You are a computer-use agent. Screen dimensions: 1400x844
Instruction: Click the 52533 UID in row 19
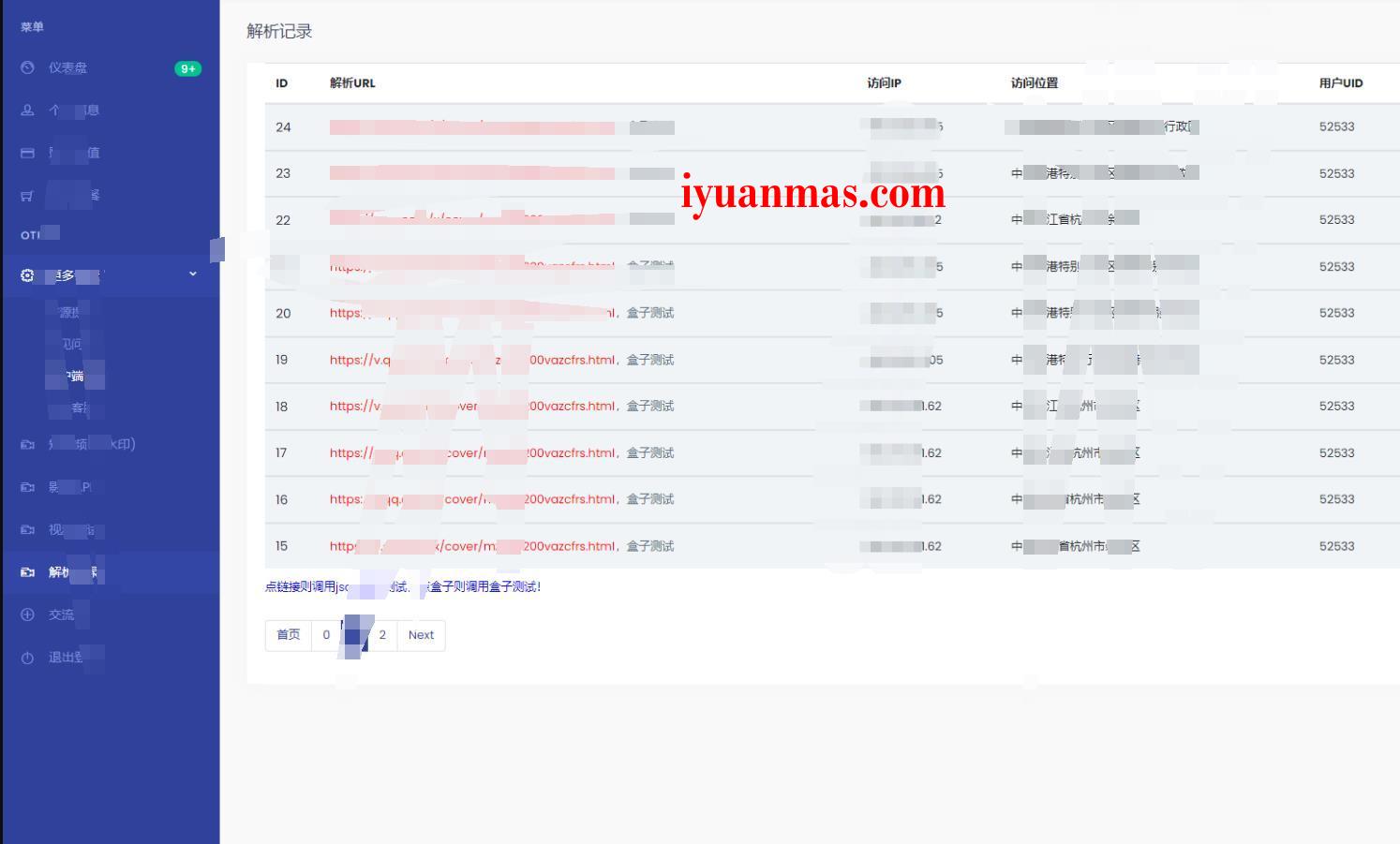coord(1336,360)
